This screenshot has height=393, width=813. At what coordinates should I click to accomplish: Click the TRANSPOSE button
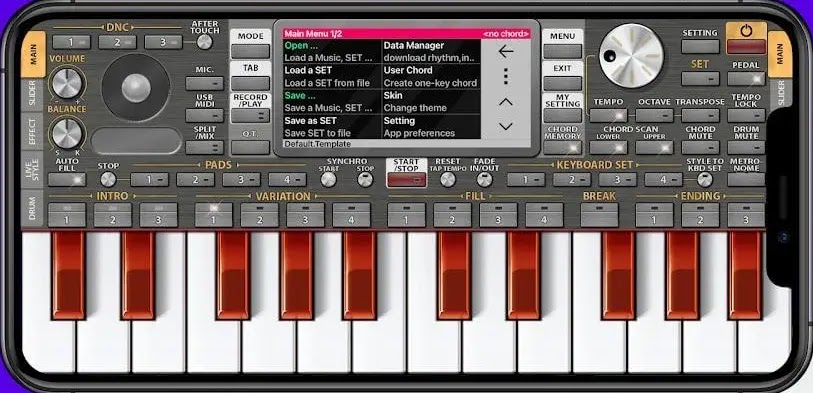click(x=700, y=115)
